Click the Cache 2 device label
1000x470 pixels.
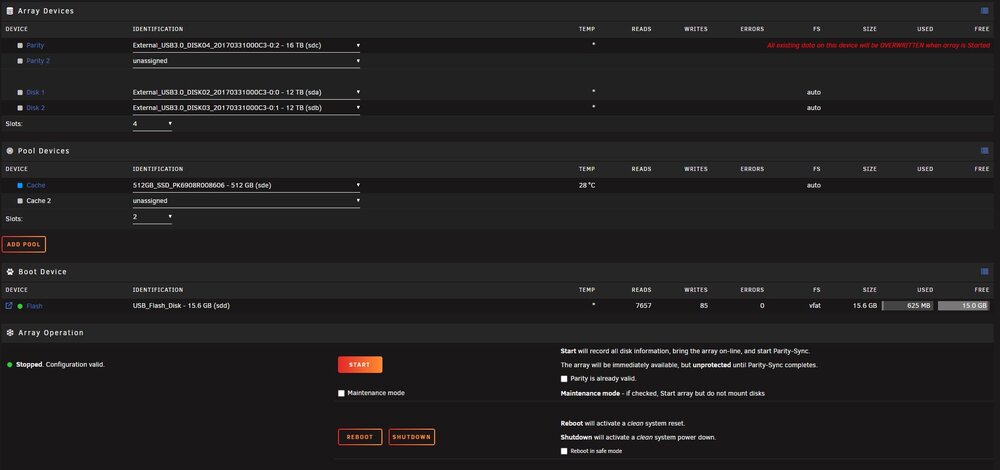pos(38,201)
